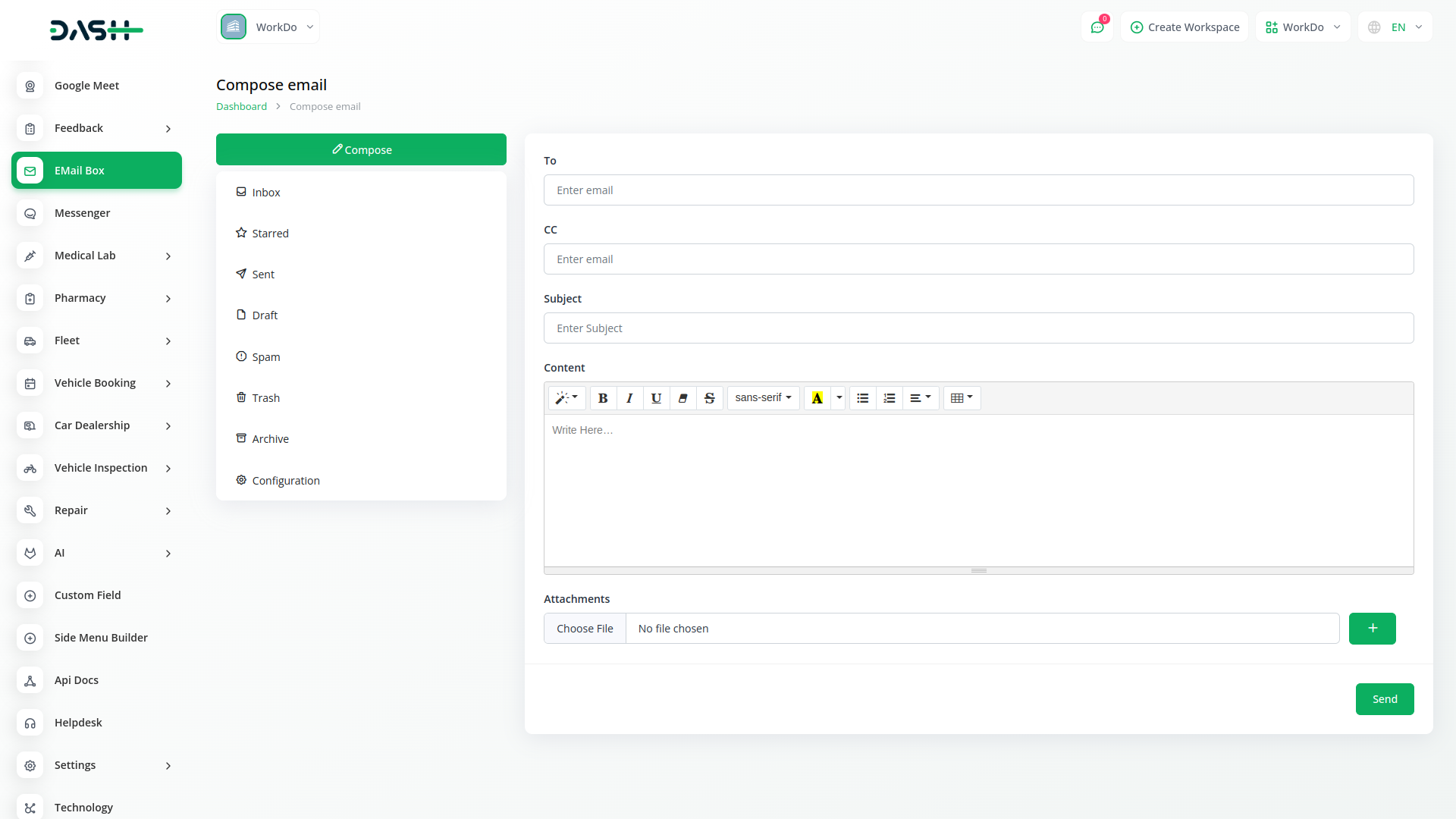
Task: Click the WorkDo workspace avatar icon
Action: pos(234,27)
